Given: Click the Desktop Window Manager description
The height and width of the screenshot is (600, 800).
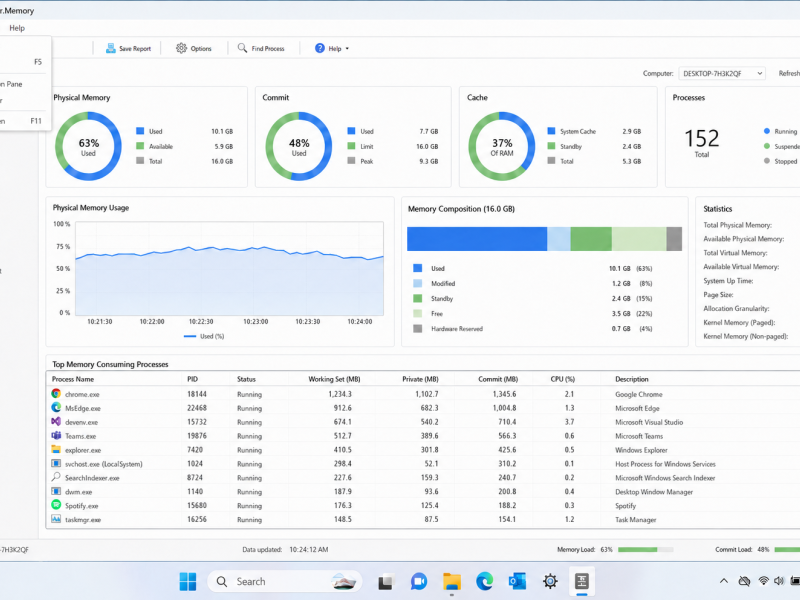Looking at the screenshot, I should pos(654,492).
